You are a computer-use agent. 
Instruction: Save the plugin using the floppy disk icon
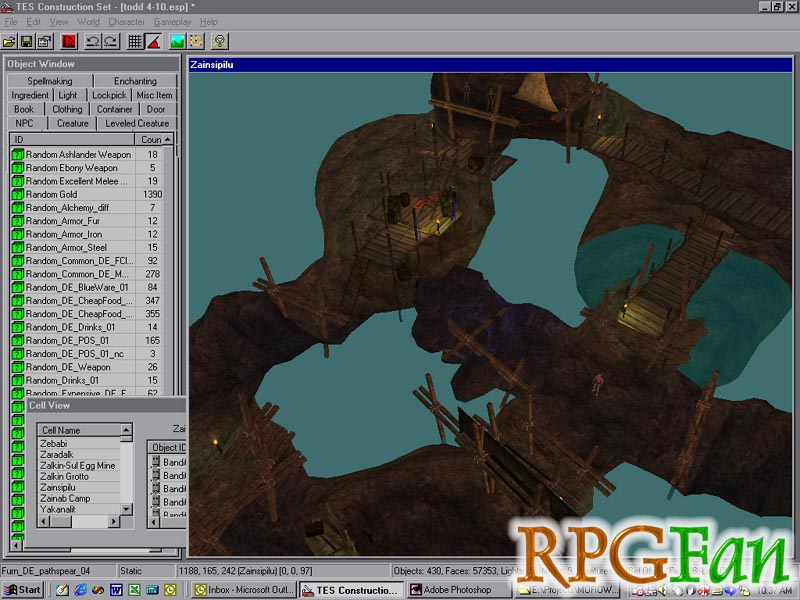(x=27, y=41)
